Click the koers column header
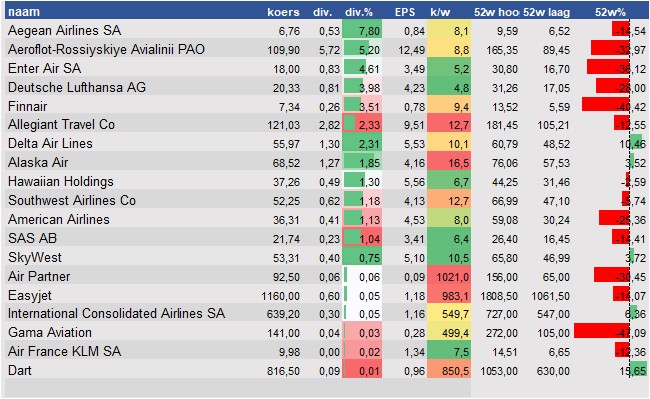Image resolution: width=650 pixels, height=399 pixels. tap(283, 12)
